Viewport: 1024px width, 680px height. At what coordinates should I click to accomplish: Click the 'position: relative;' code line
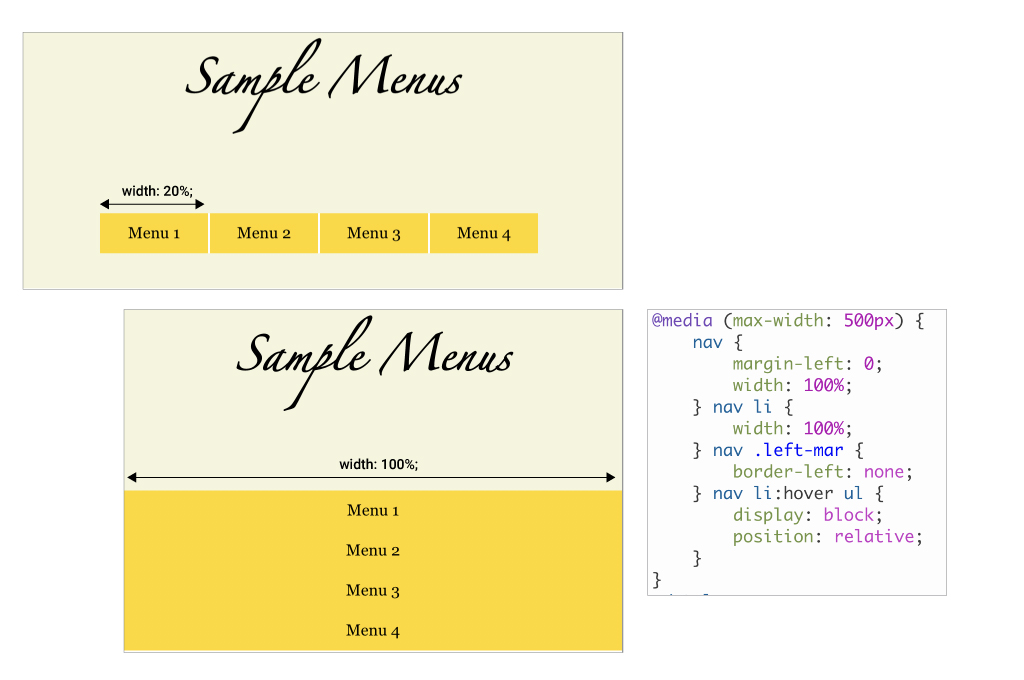click(x=827, y=536)
